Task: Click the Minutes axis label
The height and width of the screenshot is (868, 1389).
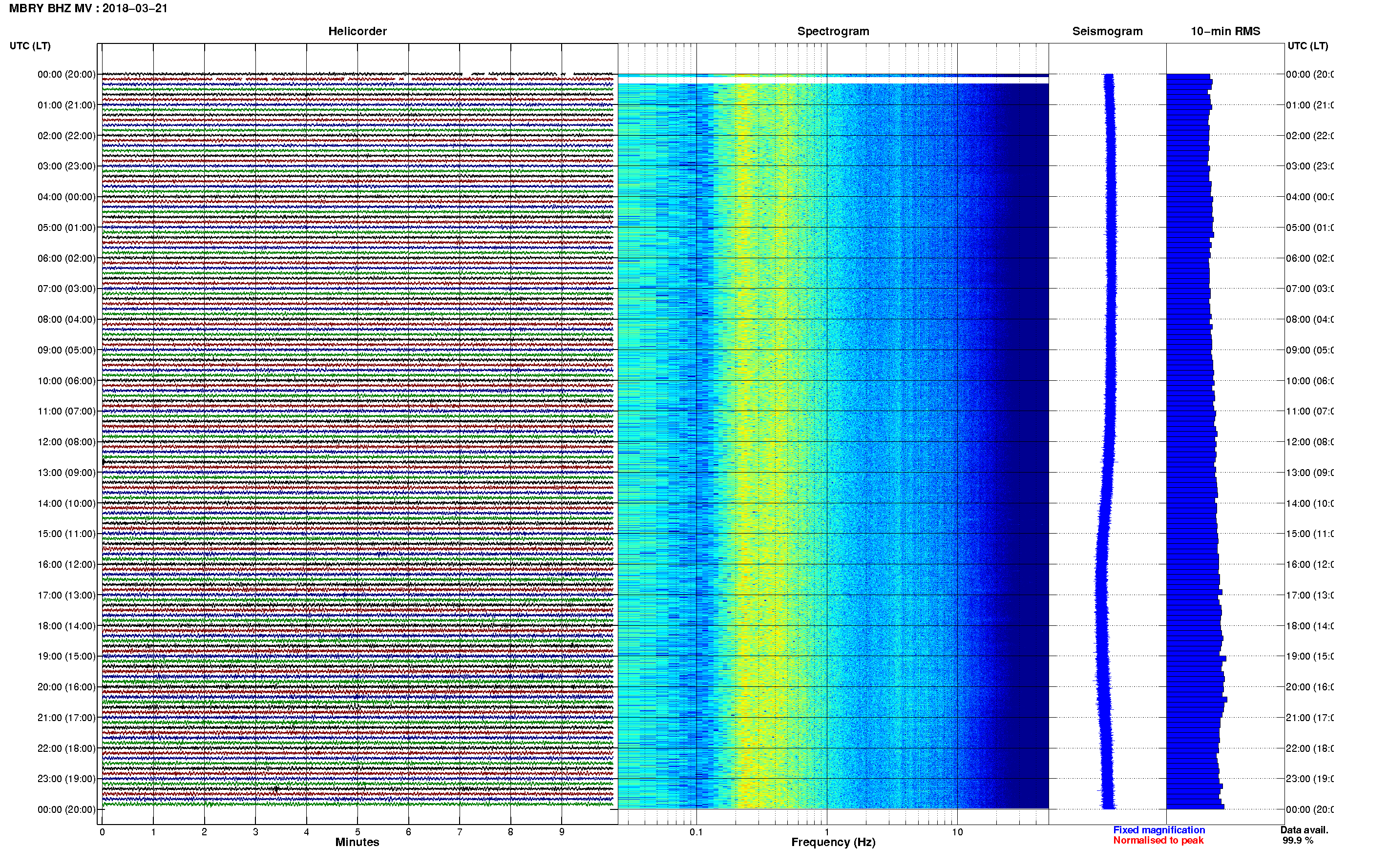Action: (x=357, y=842)
